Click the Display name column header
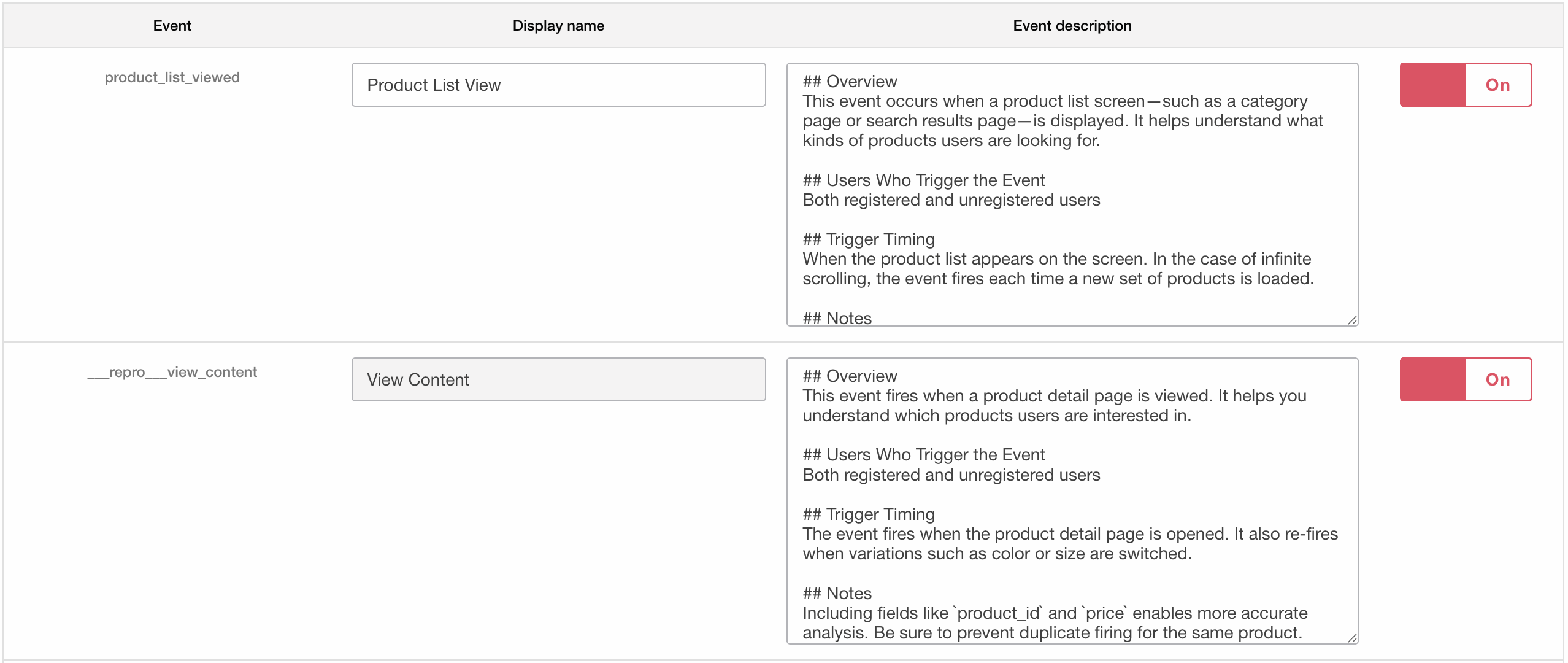1568x663 pixels. (x=558, y=26)
